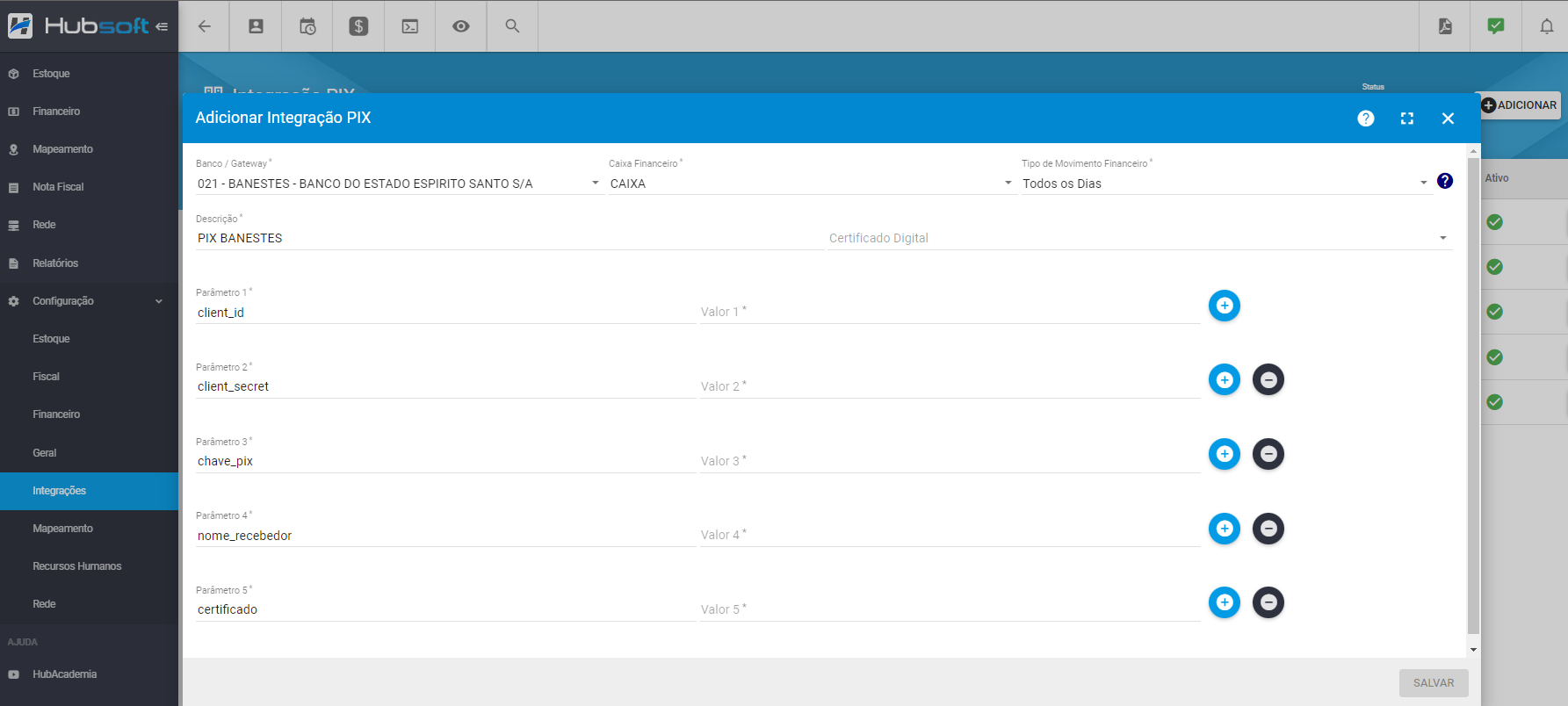Click the Valor 5 input field
This screenshot has height=706, width=1568.
(950, 609)
